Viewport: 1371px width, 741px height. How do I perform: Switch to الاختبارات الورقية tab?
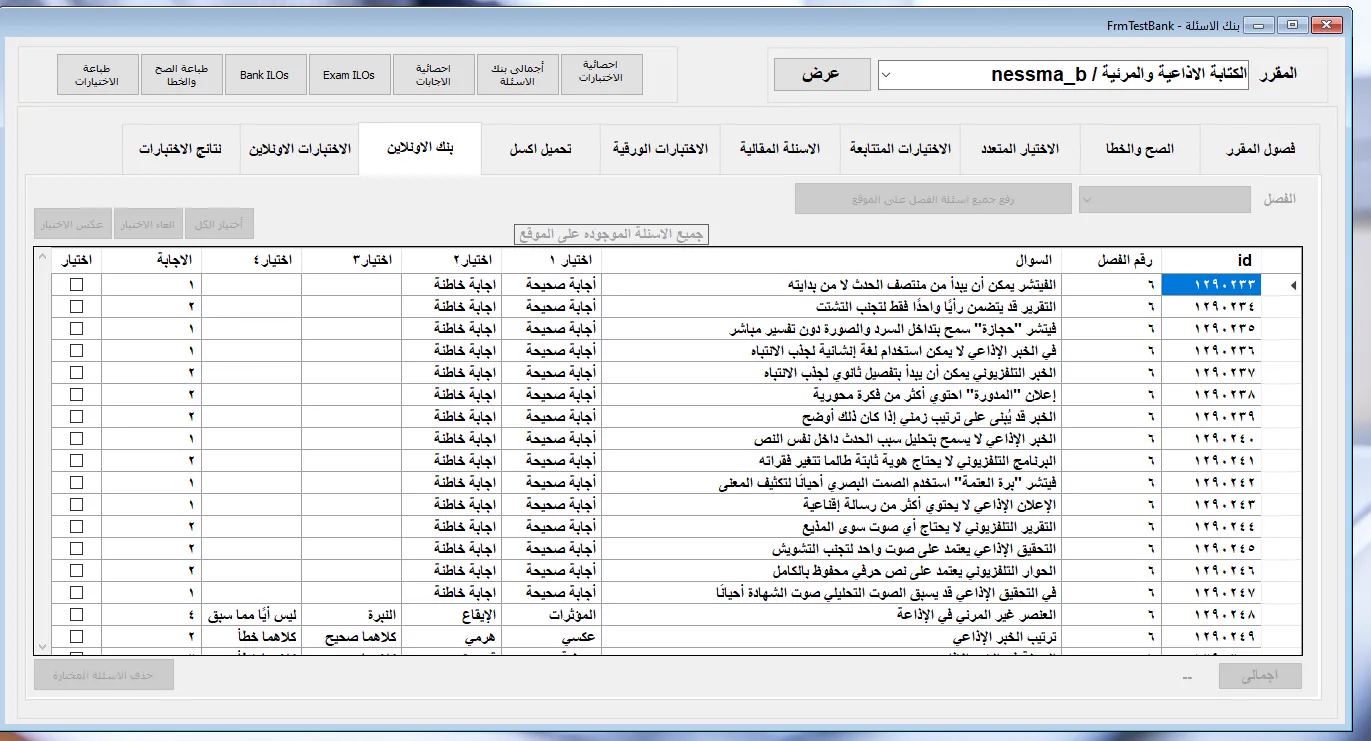(x=660, y=149)
